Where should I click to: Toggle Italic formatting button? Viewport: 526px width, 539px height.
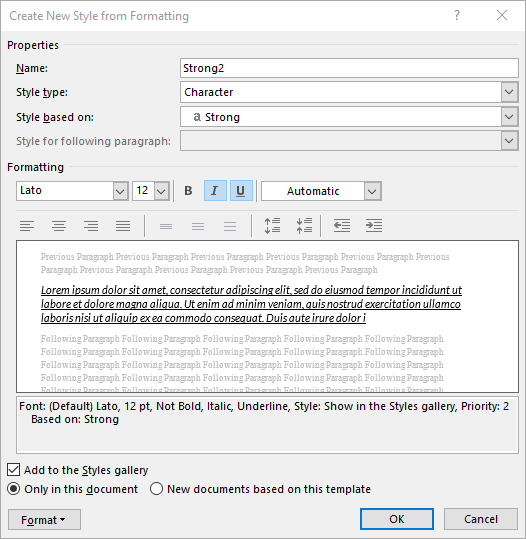(215, 191)
